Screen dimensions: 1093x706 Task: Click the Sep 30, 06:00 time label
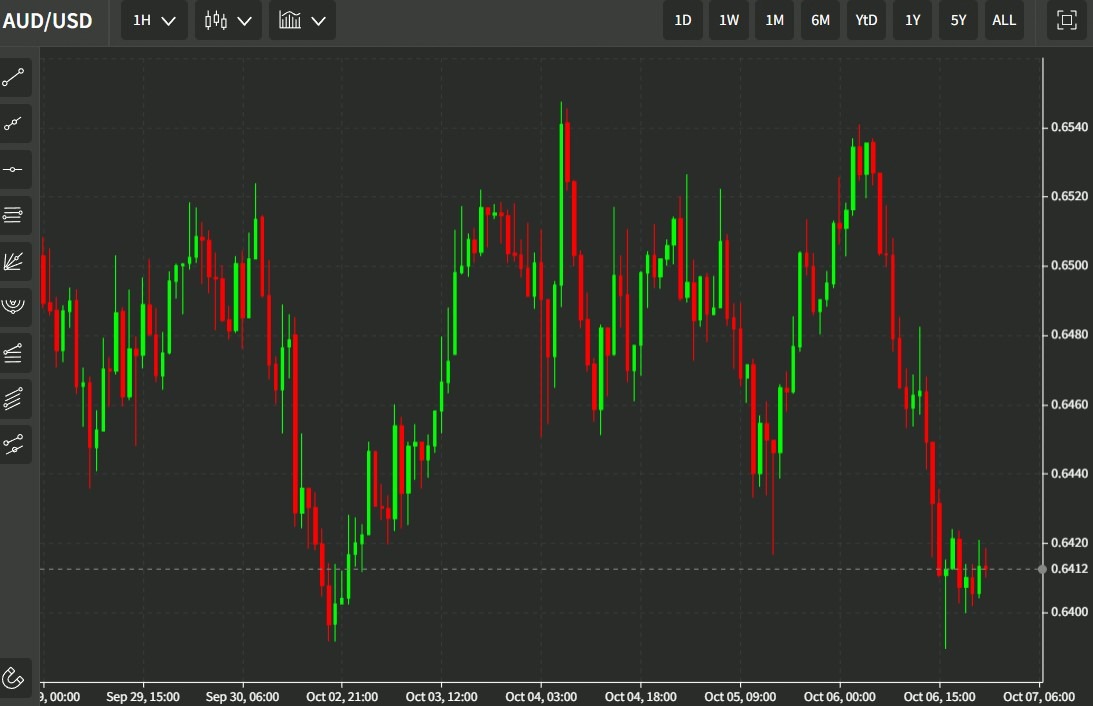243,696
